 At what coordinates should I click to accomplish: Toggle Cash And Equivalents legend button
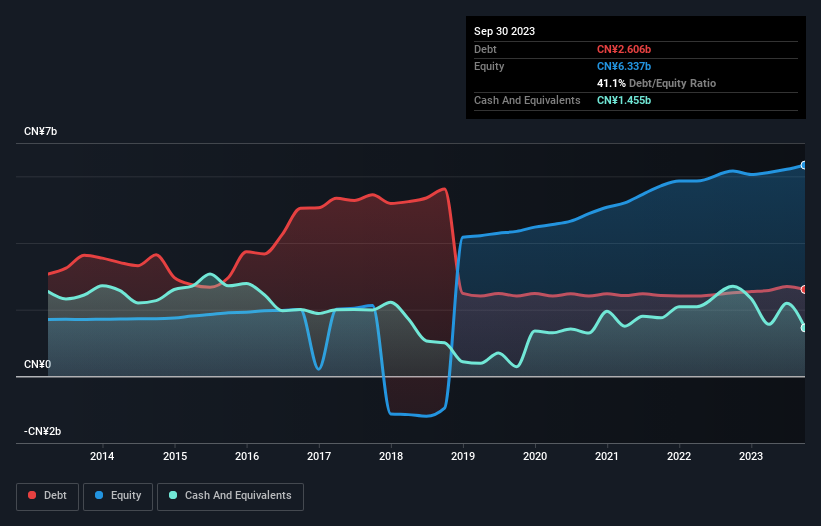(x=230, y=496)
